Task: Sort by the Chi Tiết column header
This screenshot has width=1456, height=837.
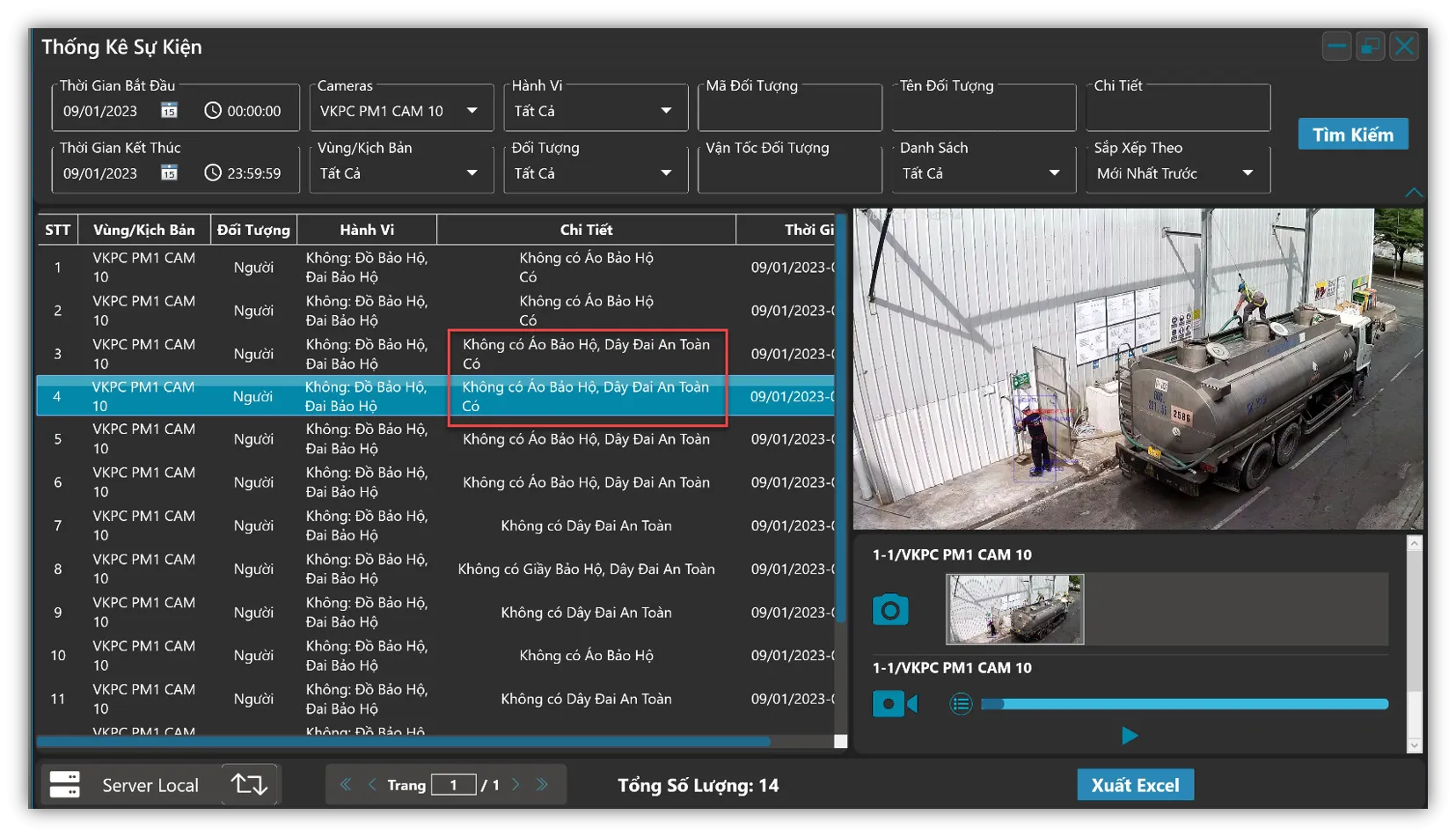Action: [x=586, y=230]
